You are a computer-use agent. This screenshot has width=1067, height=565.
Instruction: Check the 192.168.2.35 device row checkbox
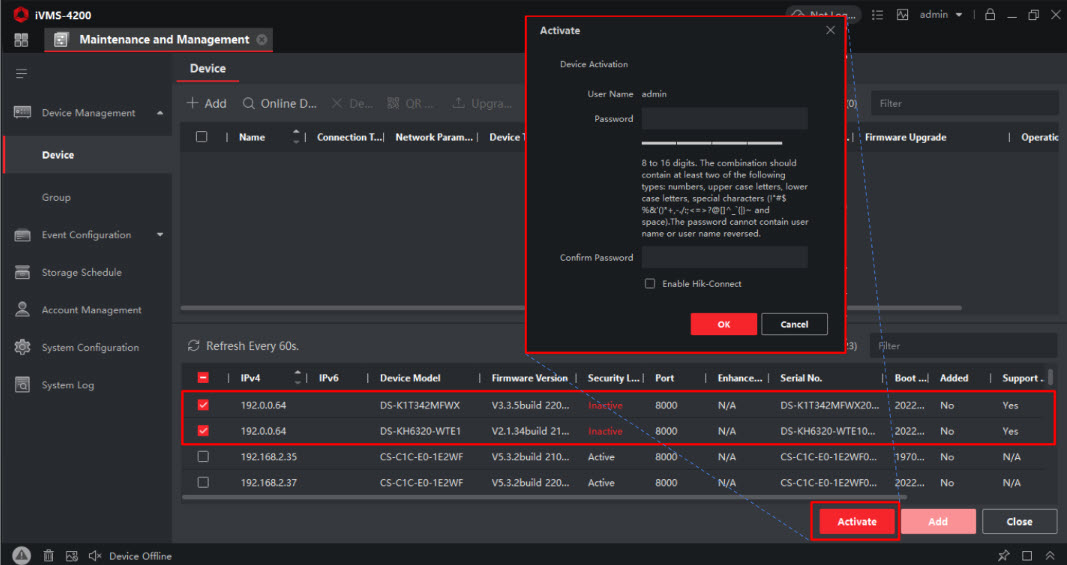point(203,457)
